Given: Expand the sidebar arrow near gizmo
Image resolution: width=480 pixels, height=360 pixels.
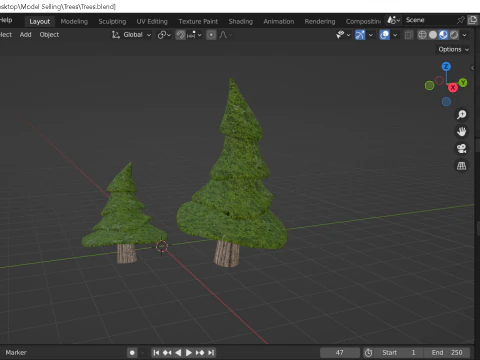Looking at the screenshot, I should tap(472, 68).
